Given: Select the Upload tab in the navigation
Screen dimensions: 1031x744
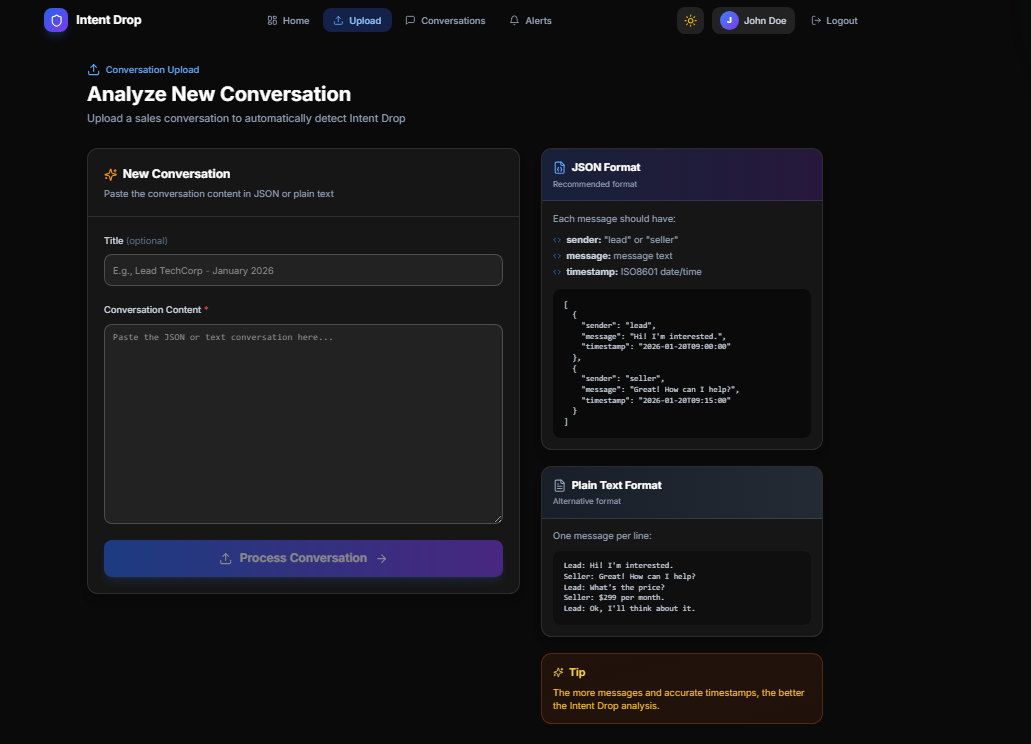Looking at the screenshot, I should pyautogui.click(x=357, y=20).
